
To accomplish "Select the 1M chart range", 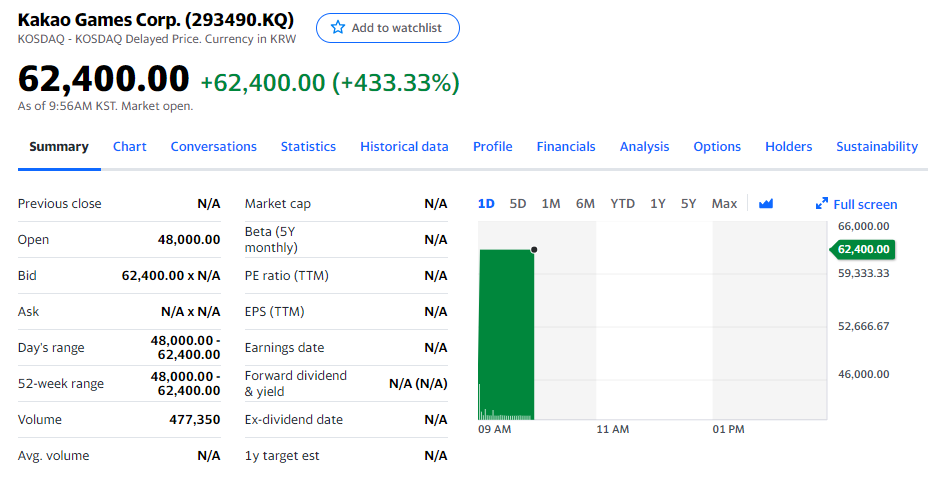I will (551, 204).
